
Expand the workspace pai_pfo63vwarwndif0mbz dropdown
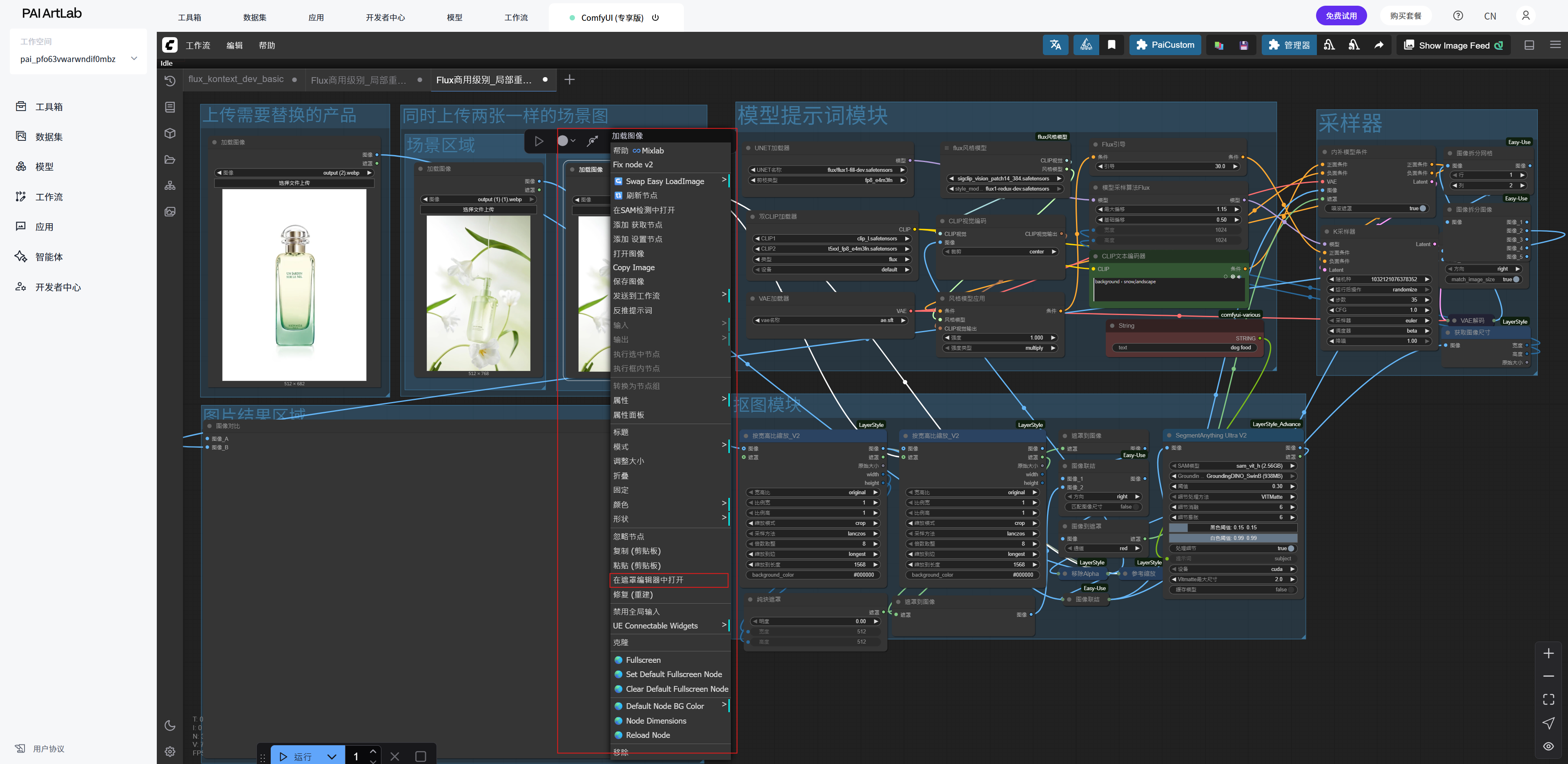coord(134,58)
